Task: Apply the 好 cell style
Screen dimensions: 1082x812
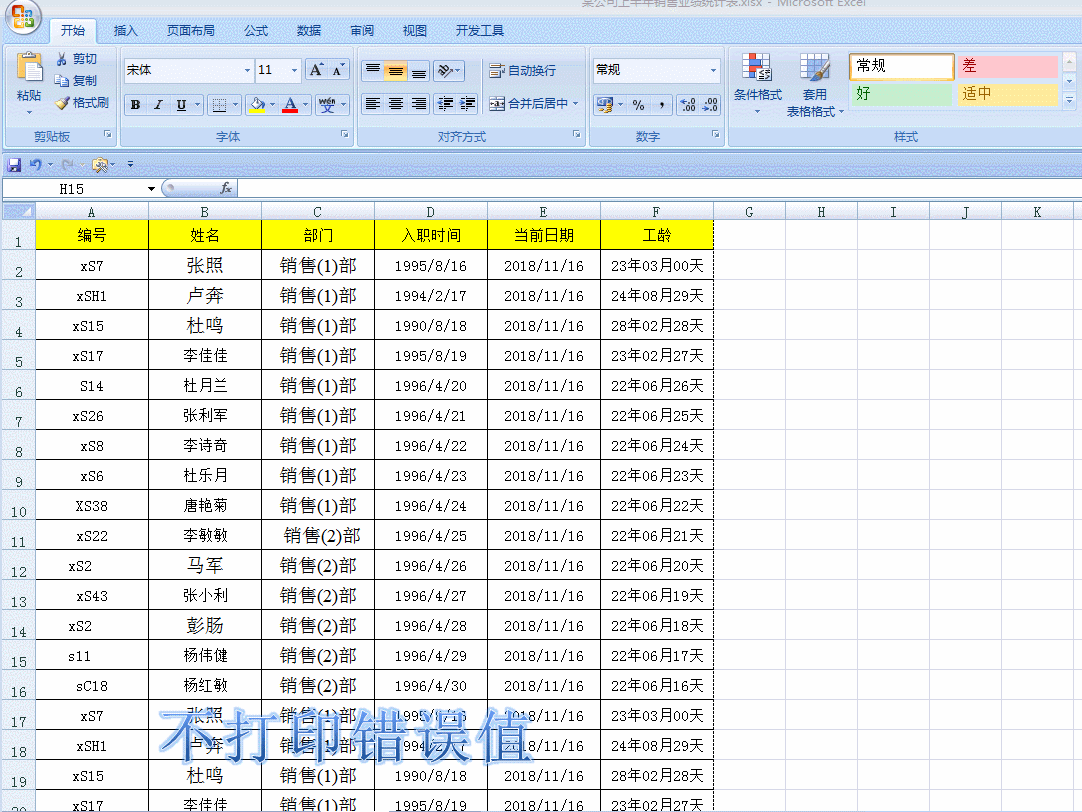Action: pyautogui.click(x=901, y=94)
